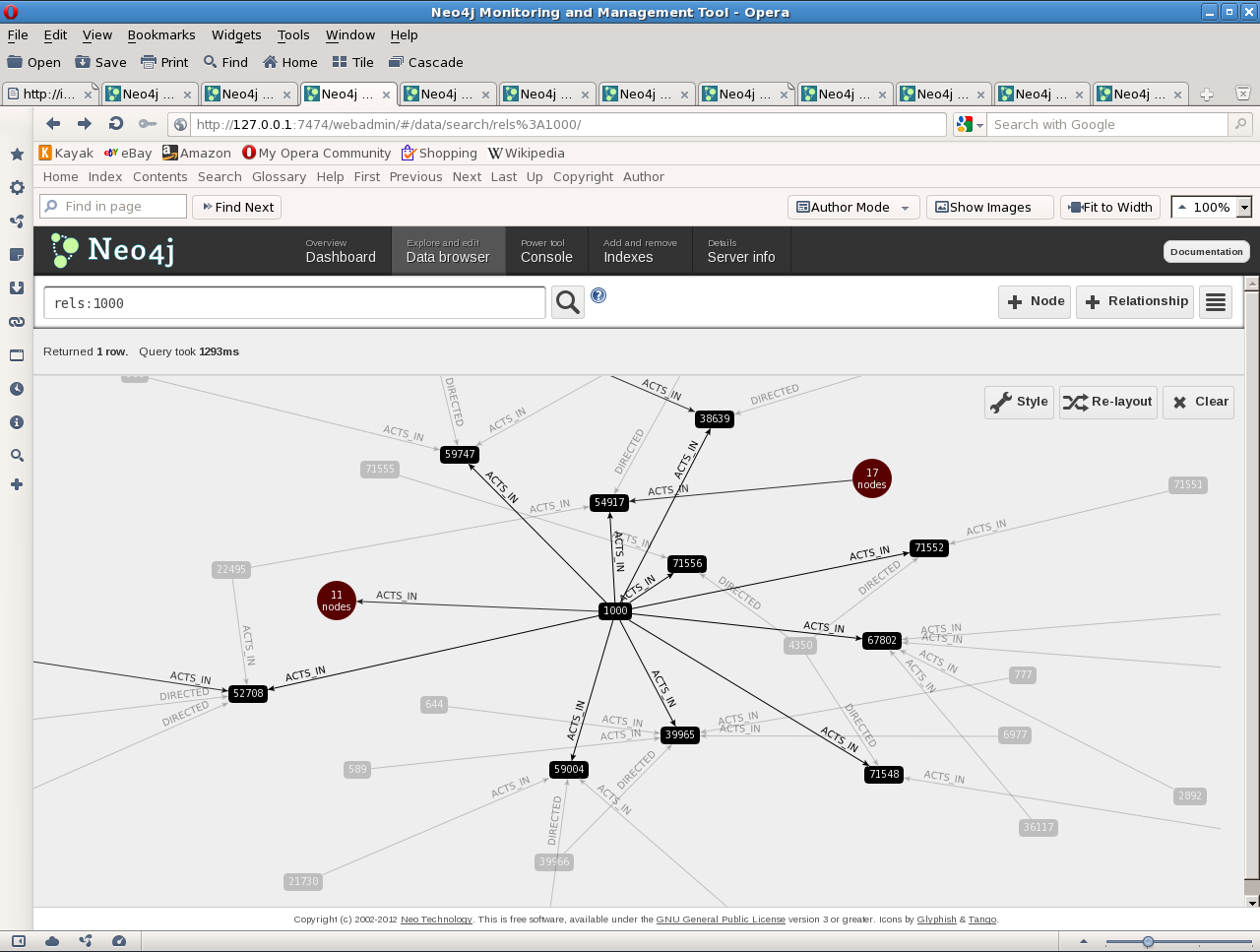Screen dimensions: 1260x952
Task: Switch to the Console tab
Action: click(547, 251)
